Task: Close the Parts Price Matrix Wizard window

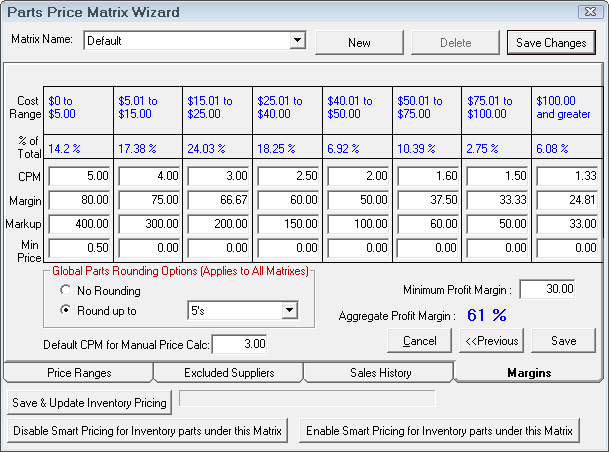Action: point(592,12)
